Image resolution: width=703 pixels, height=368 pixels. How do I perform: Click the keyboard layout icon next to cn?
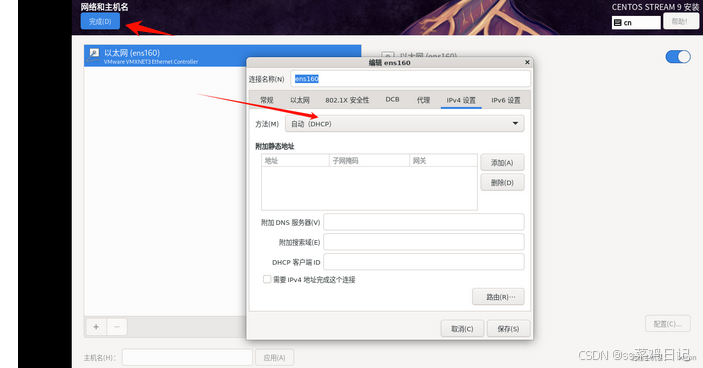tap(617, 22)
